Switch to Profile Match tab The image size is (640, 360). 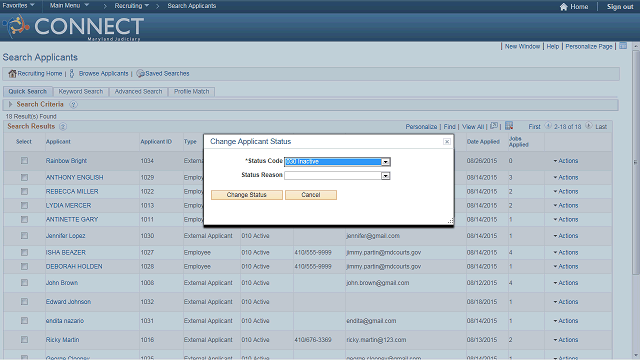pyautogui.click(x=191, y=91)
